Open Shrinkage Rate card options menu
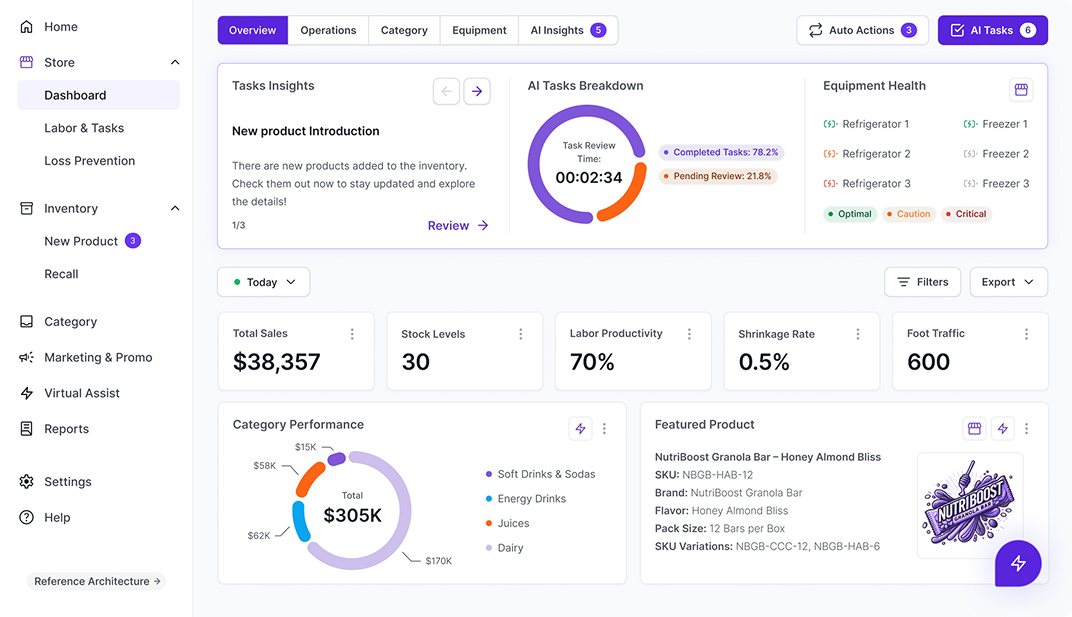This screenshot has width=1072, height=617. pos(857,334)
